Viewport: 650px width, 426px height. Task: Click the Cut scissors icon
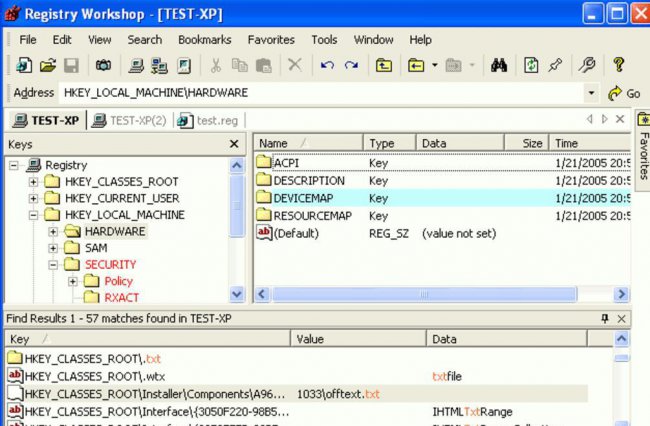(216, 65)
